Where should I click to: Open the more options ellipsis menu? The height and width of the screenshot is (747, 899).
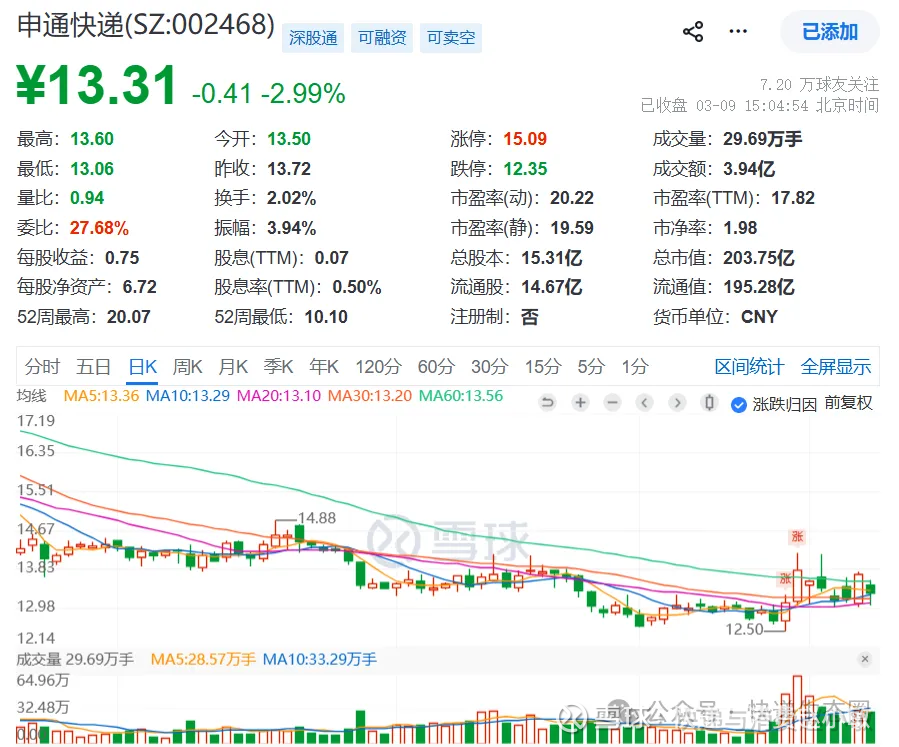(738, 31)
